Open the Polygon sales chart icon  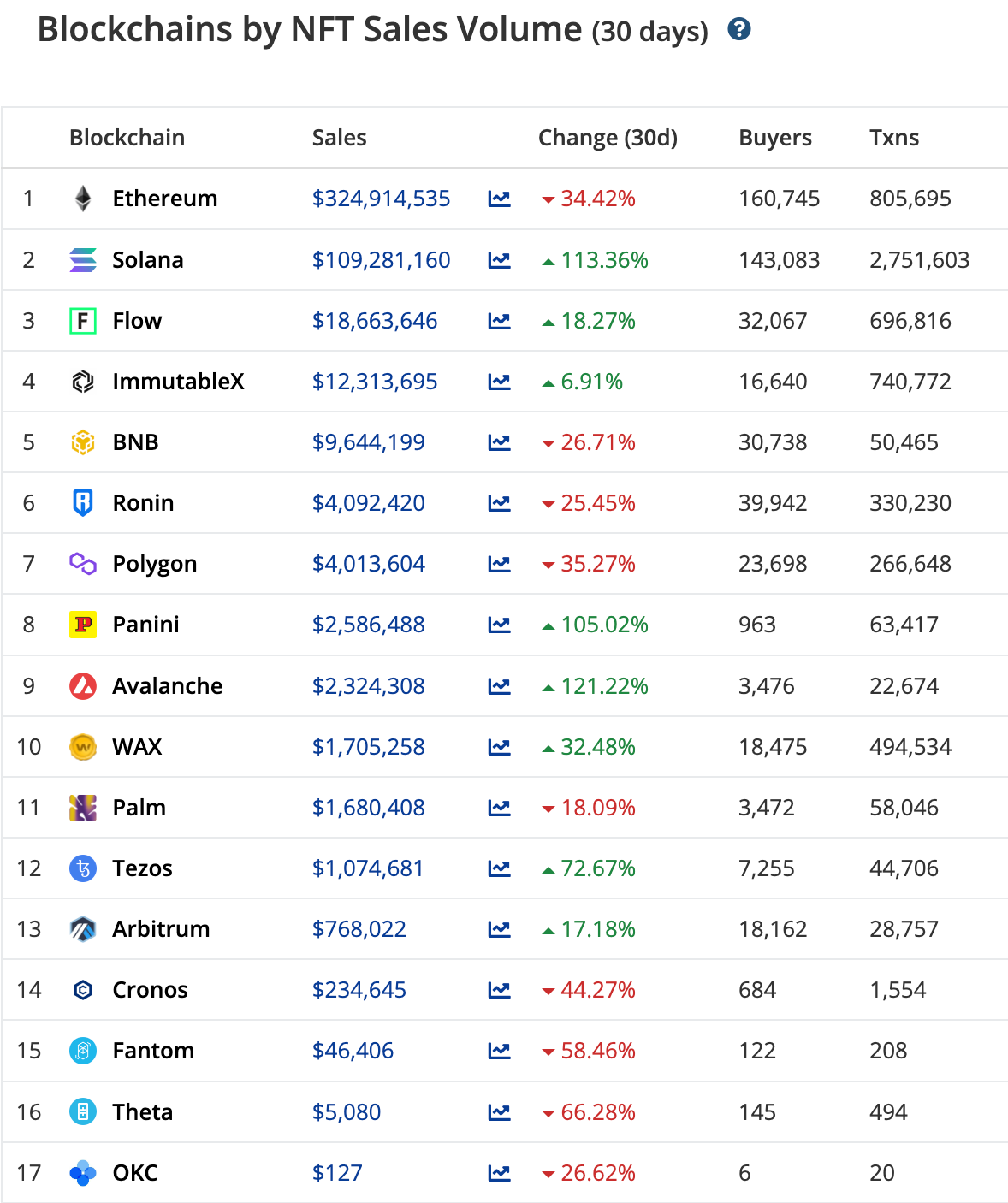(x=500, y=564)
